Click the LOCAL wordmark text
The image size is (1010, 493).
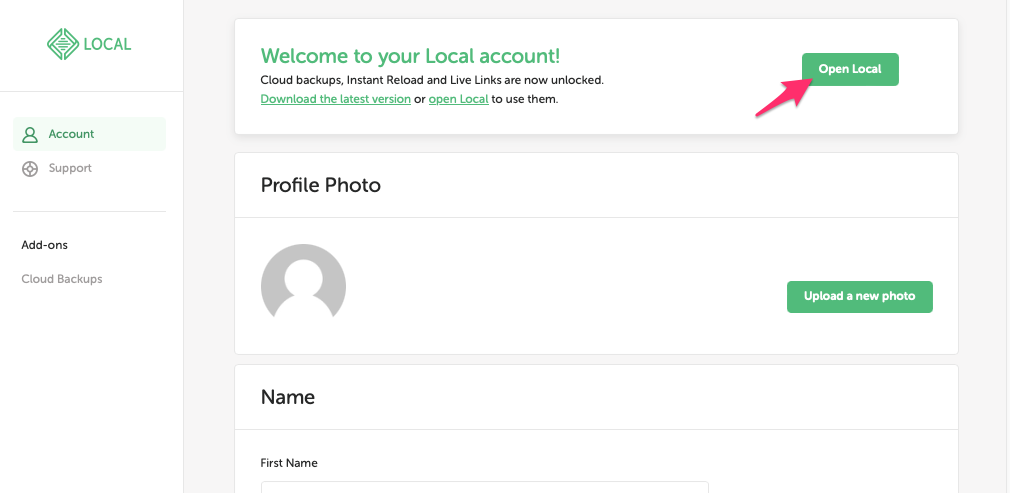coord(107,44)
